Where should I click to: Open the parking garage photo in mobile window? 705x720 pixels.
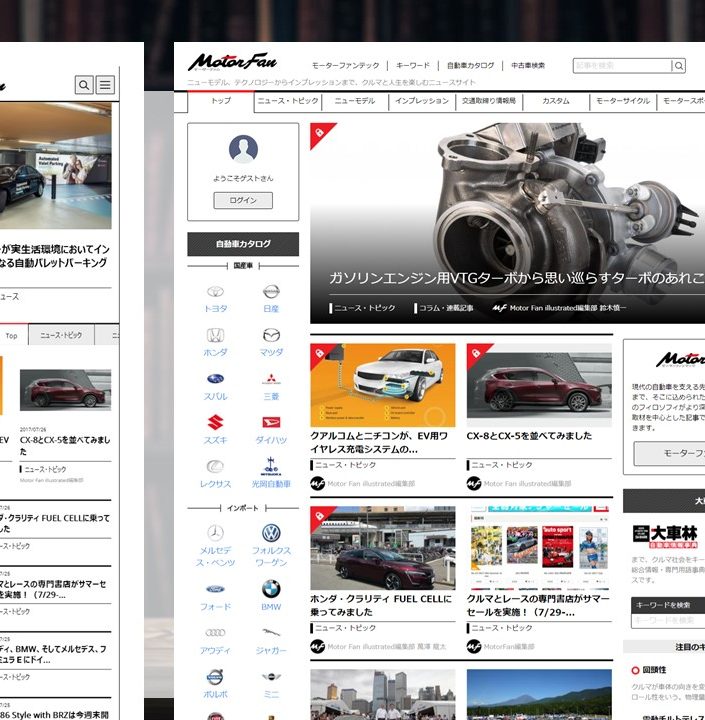point(56,165)
